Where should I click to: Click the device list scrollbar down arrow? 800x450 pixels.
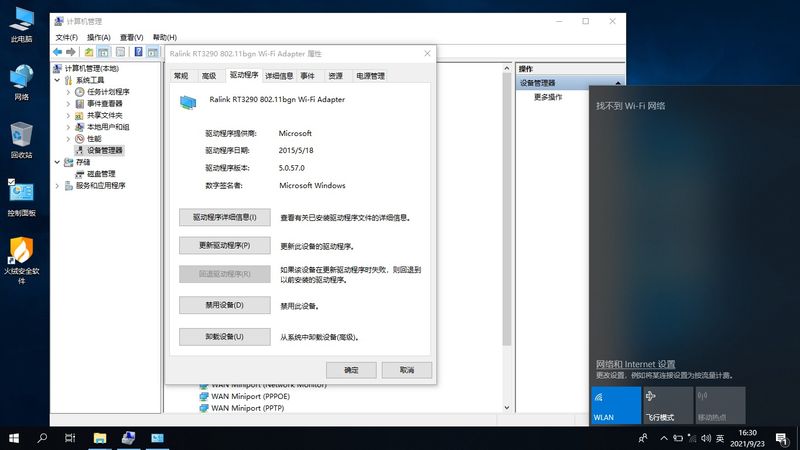[507, 408]
